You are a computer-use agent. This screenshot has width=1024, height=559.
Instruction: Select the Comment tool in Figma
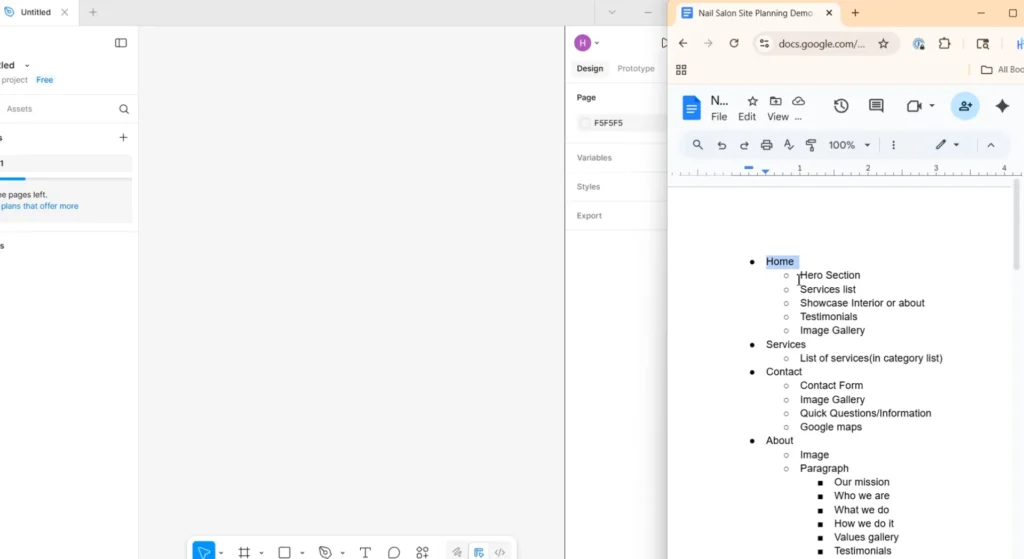coord(394,552)
